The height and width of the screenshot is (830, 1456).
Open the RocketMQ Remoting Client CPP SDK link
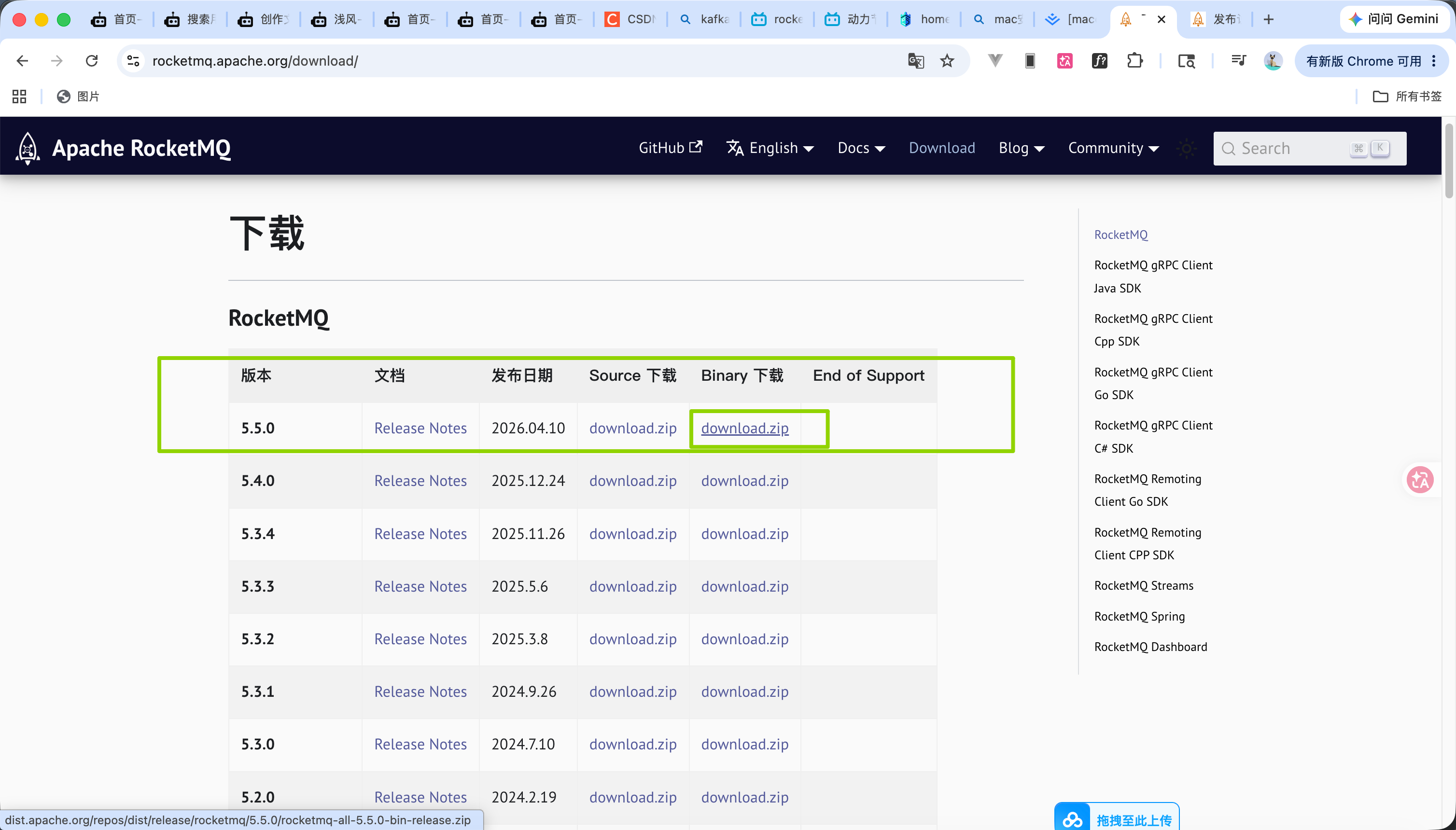(x=1148, y=544)
